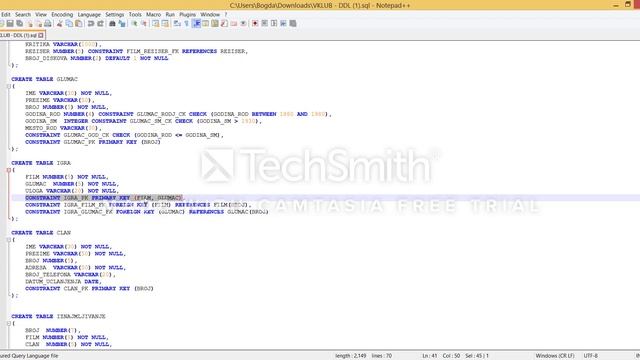Click the line CREATE TABLE GLUMAC
The image size is (640, 360).
(44, 79)
